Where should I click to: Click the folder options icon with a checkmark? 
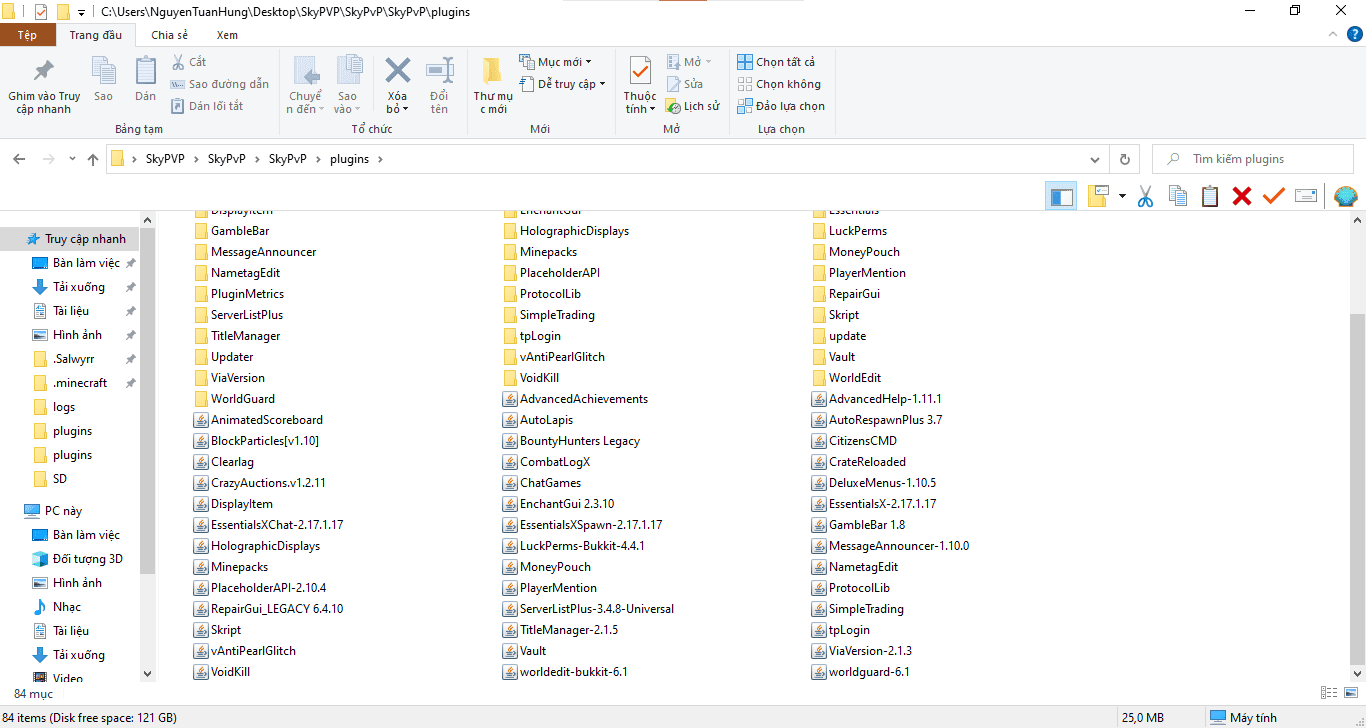tap(1098, 196)
